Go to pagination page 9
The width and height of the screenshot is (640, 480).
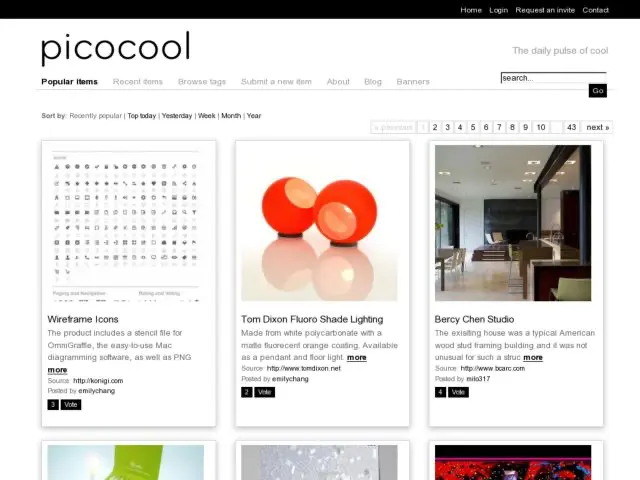526,127
